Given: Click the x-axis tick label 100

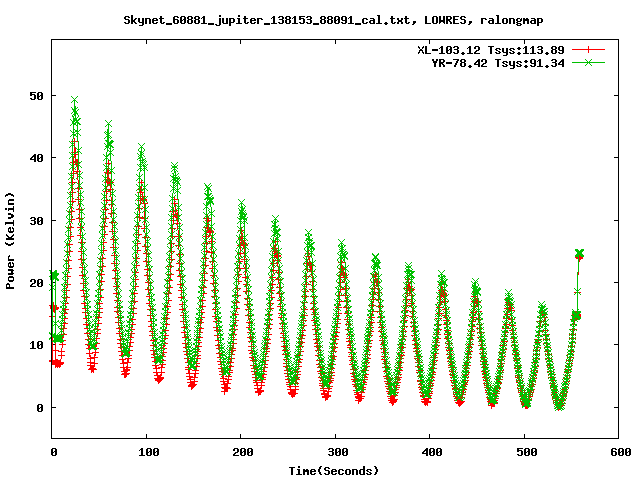Looking at the screenshot, I should [x=148, y=452].
